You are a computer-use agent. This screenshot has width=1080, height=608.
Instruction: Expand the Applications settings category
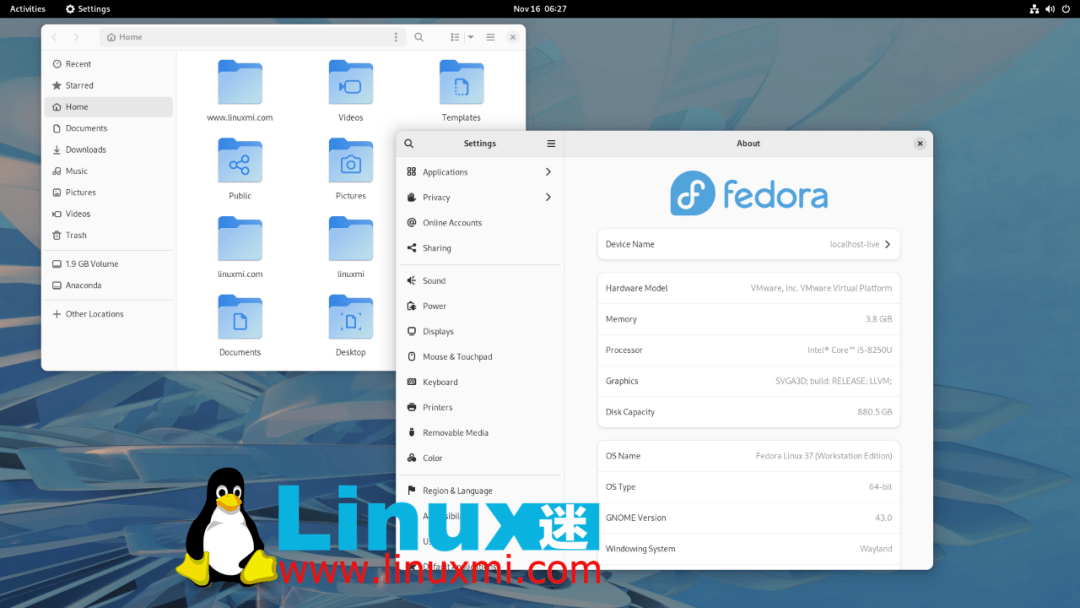(441, 171)
